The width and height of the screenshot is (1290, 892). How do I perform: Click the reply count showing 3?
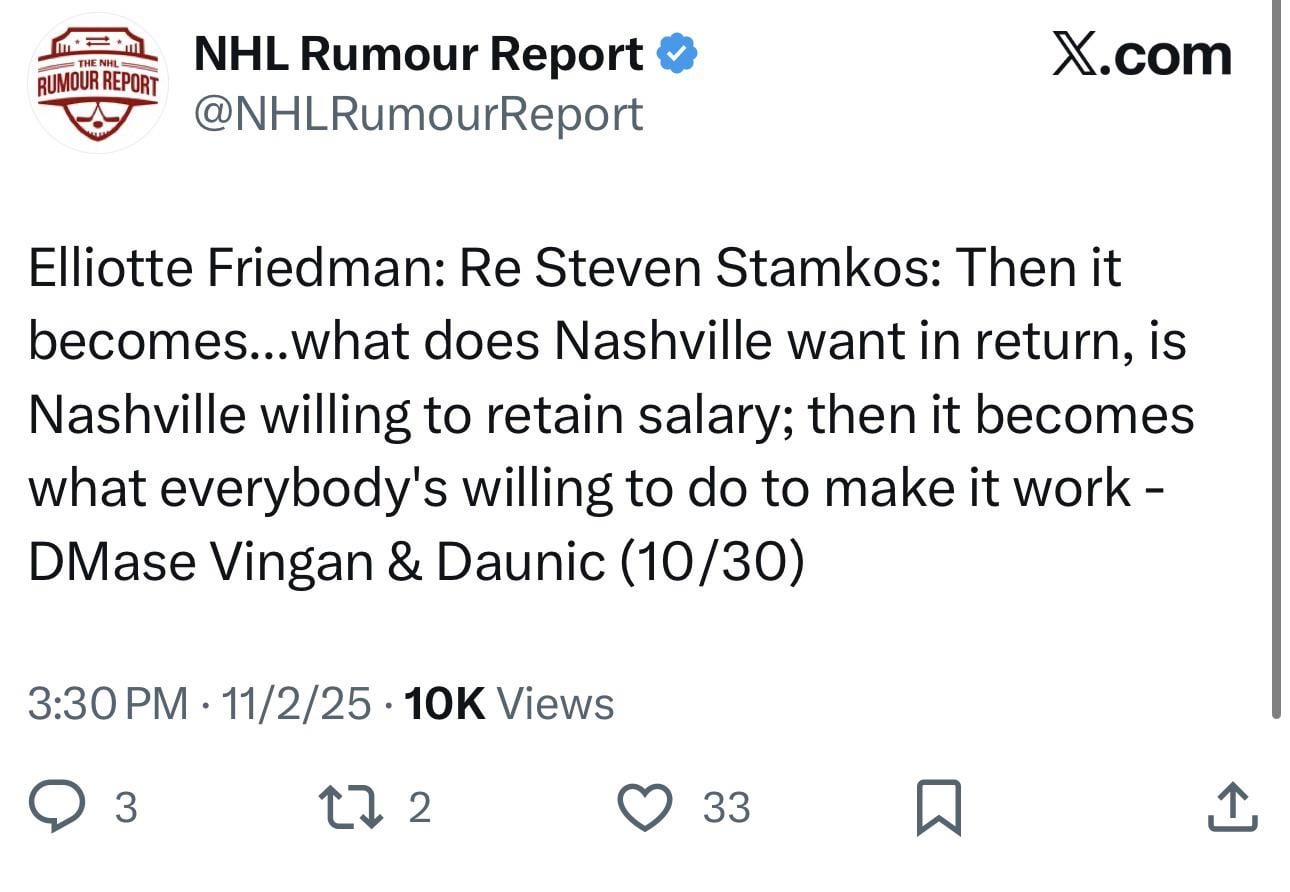pos(124,808)
